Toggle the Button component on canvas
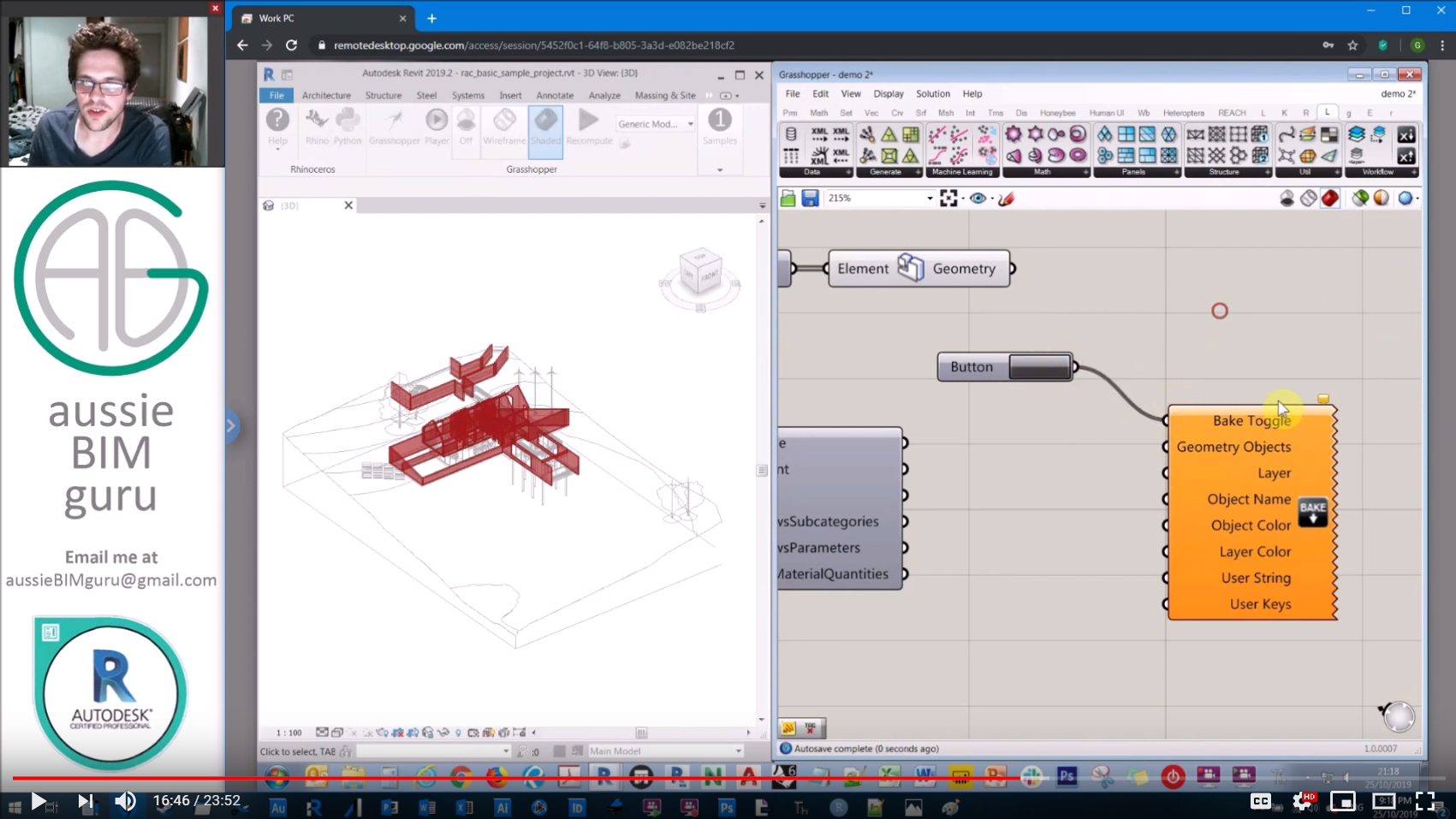Screen dimensions: 1456x819 (x=1039, y=367)
